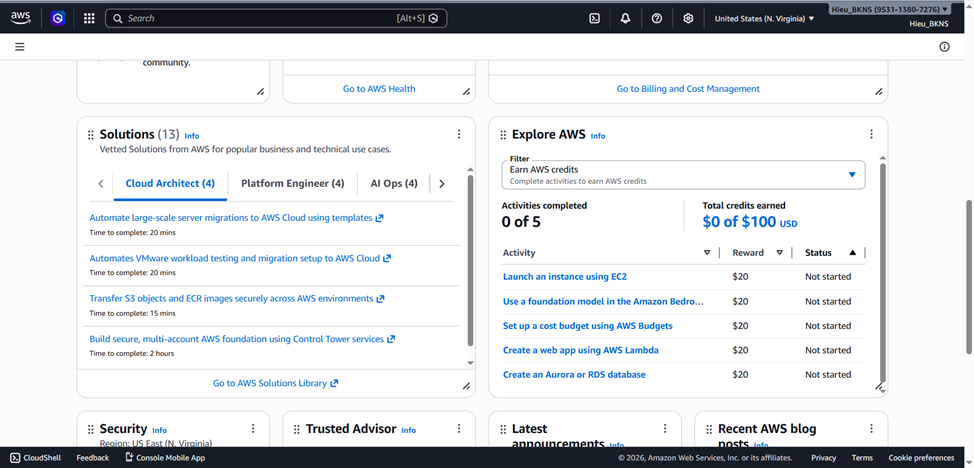This screenshot has width=974, height=468.
Task: Expand the United States (N. Virginia) region selector
Action: (x=764, y=19)
